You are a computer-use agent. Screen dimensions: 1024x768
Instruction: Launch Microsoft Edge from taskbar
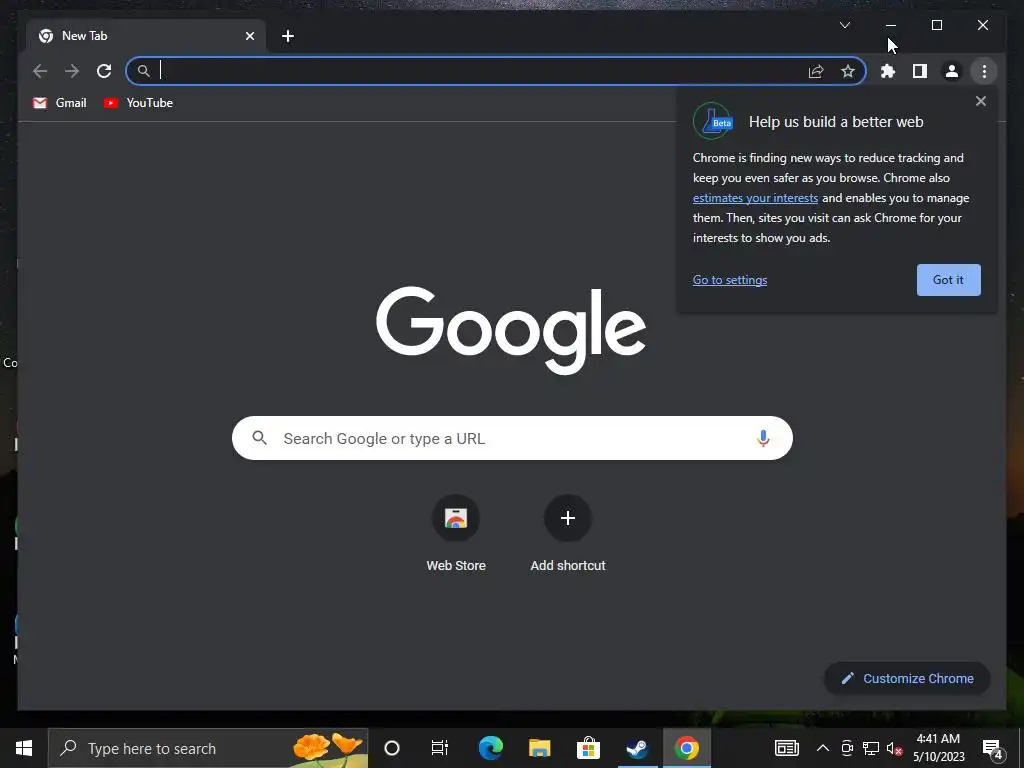490,748
